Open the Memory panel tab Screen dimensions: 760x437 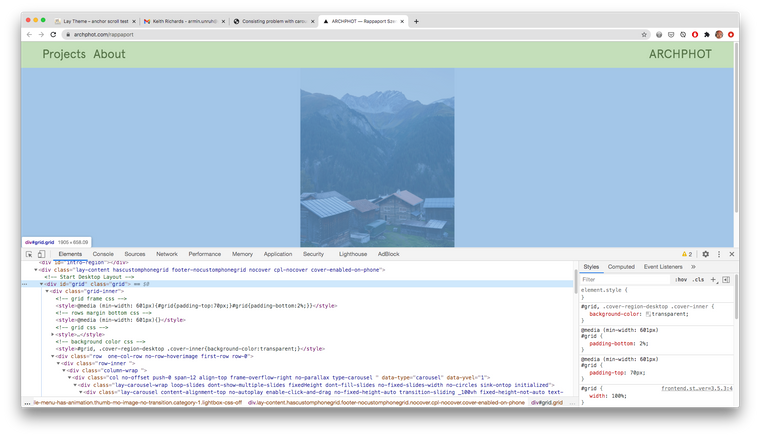[x=242, y=254]
